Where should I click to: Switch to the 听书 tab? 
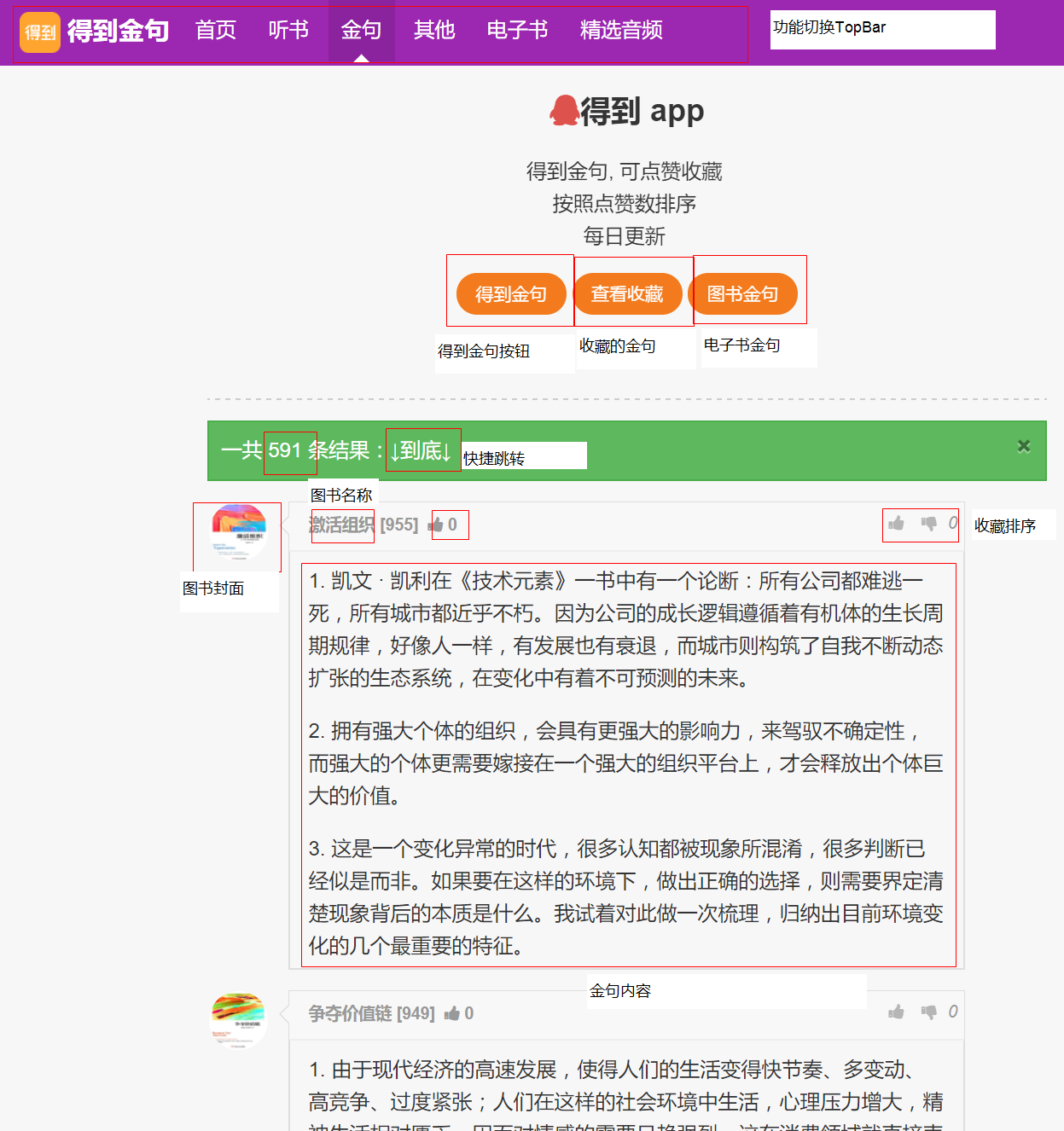tap(288, 31)
